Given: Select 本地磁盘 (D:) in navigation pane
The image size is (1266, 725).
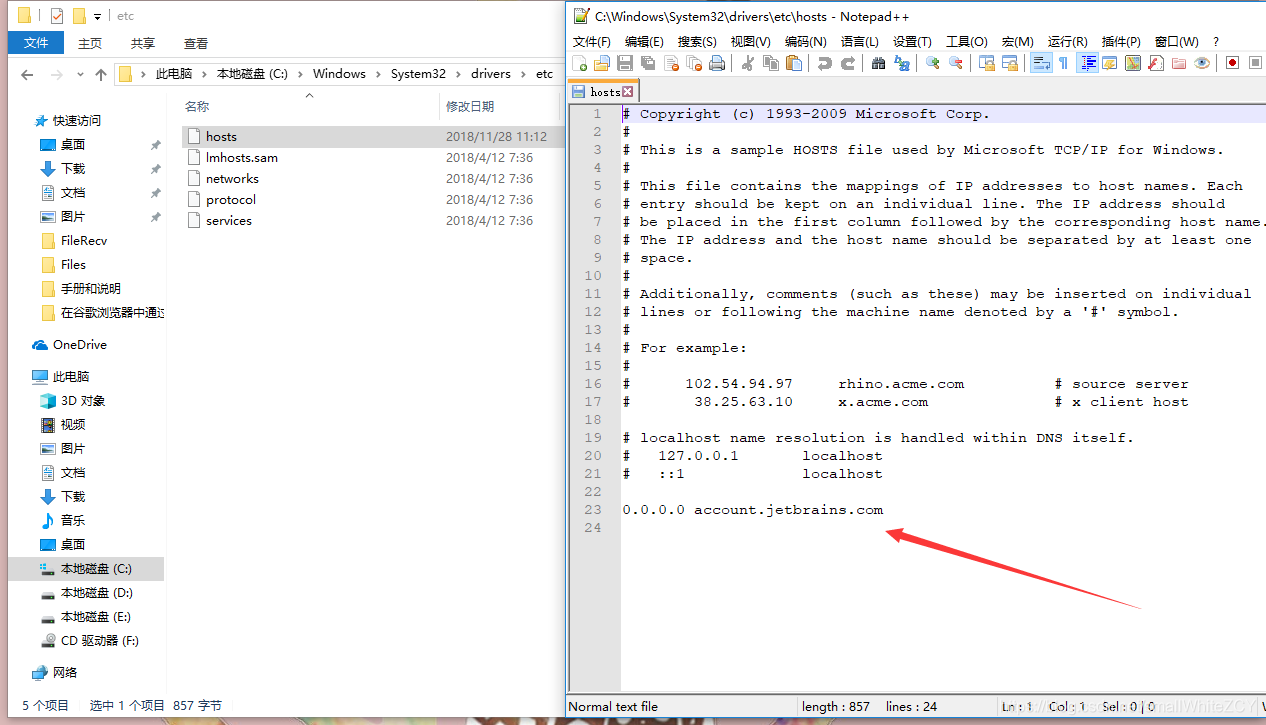Looking at the screenshot, I should tap(97, 593).
